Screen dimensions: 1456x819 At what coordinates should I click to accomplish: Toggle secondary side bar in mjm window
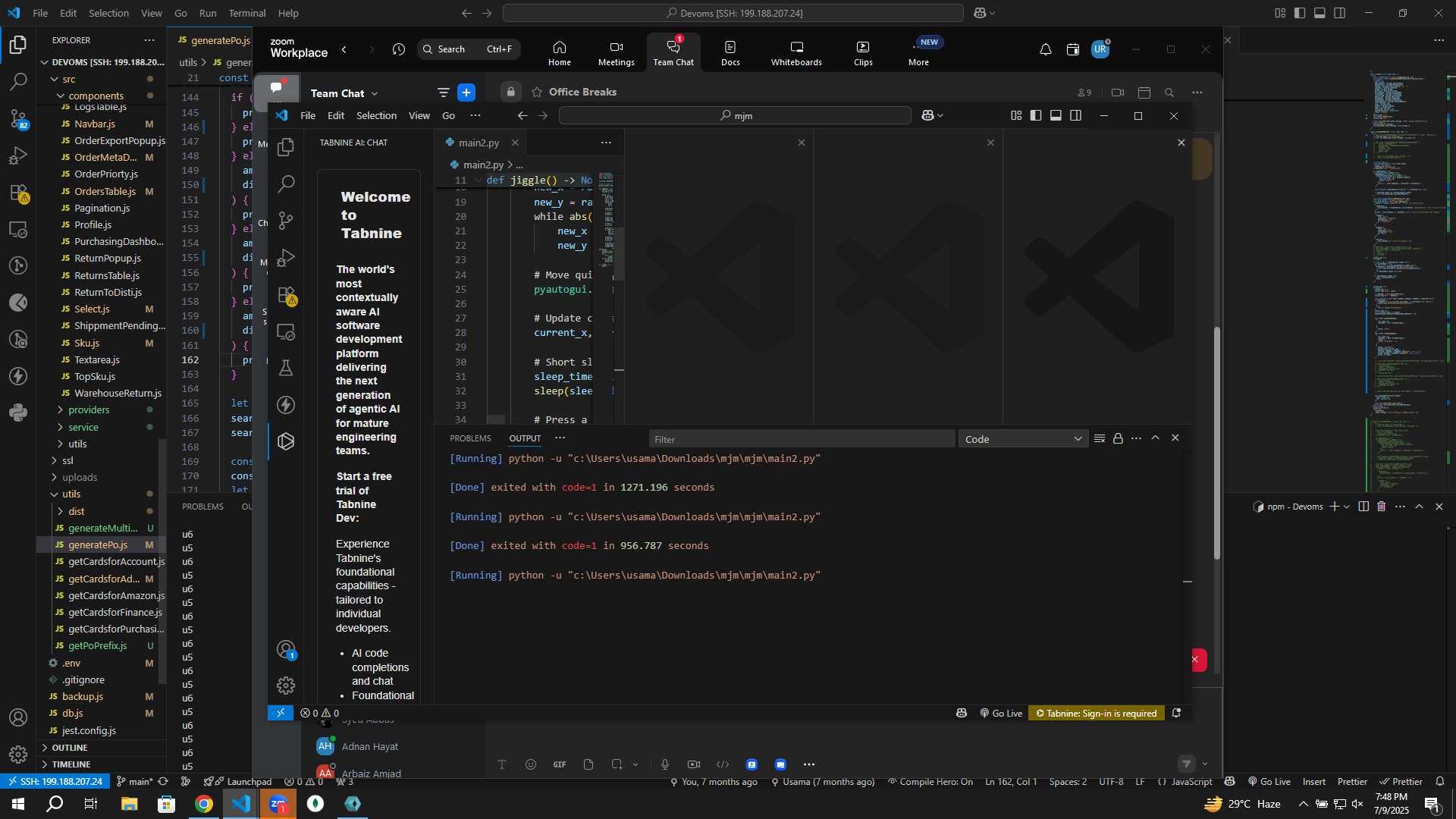click(x=1075, y=115)
